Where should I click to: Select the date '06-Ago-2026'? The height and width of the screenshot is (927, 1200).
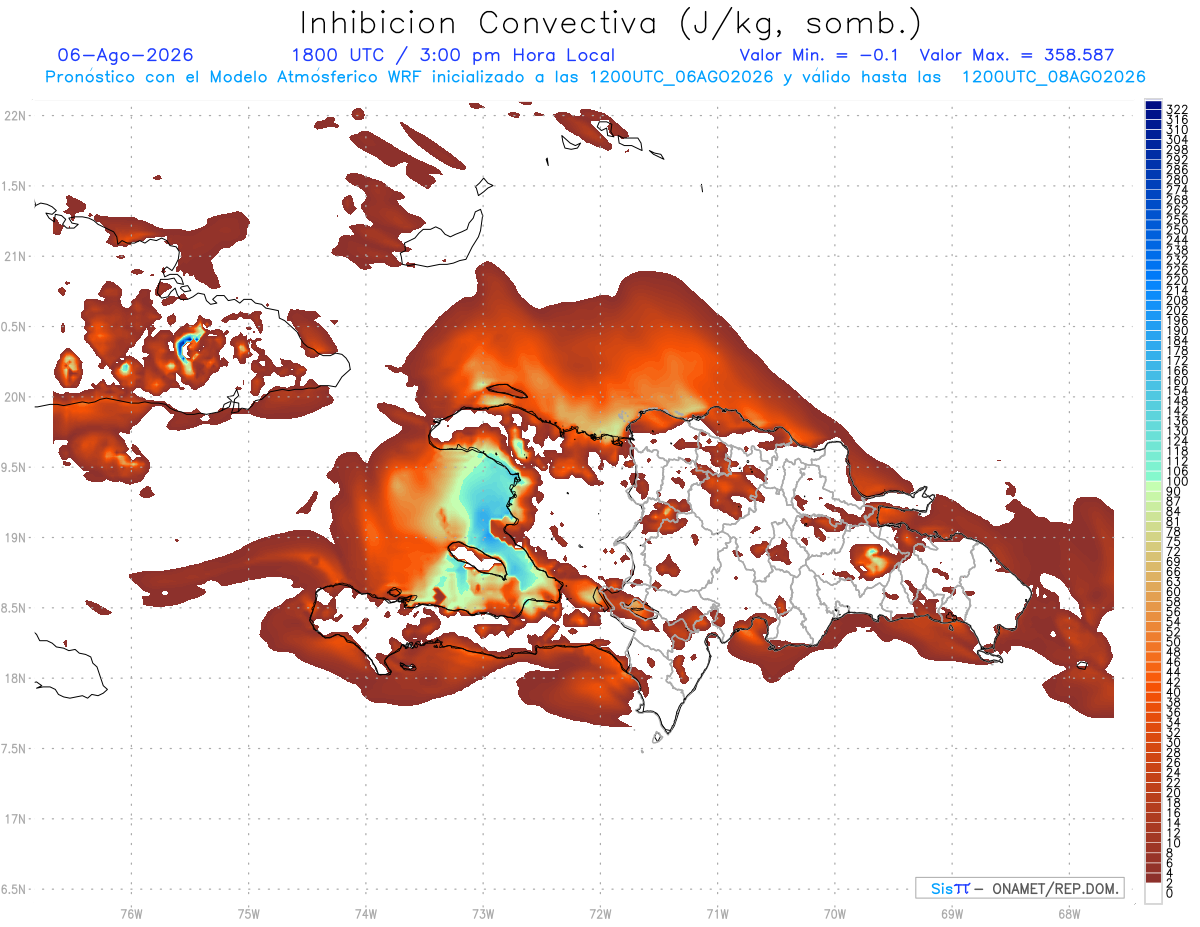(x=126, y=55)
